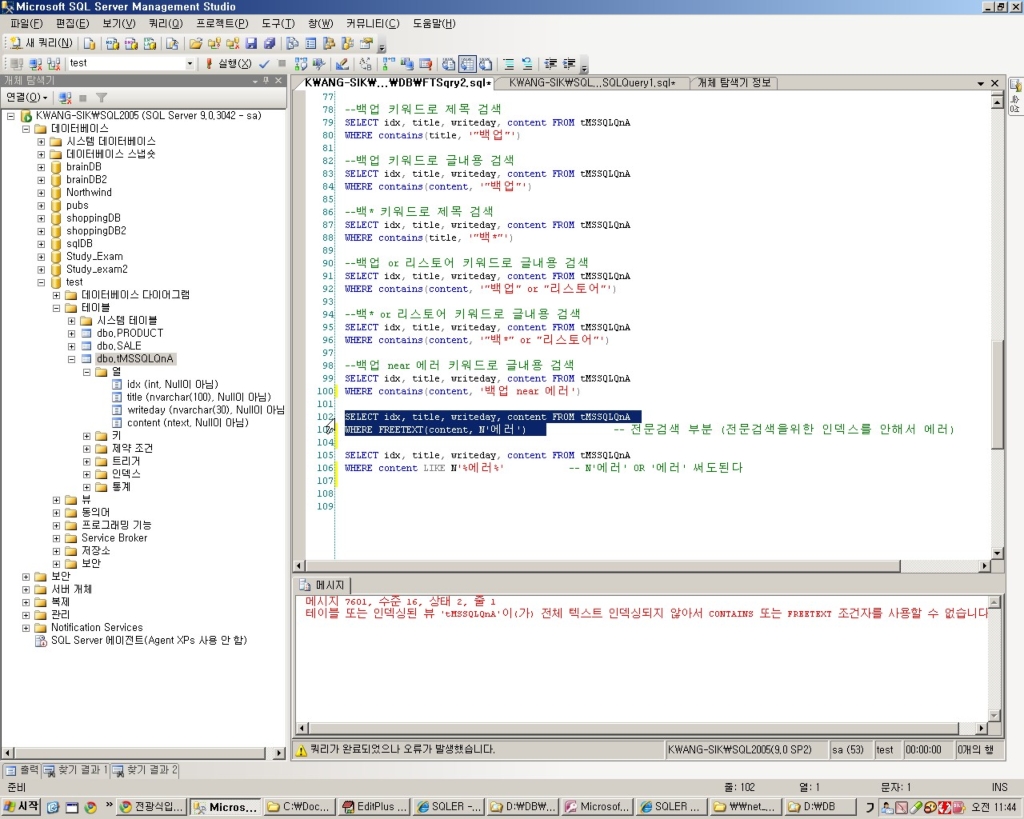Click the editor vertical scrollbar thumb
This screenshot has height=819, width=1024.
pyautogui.click(x=997, y=395)
